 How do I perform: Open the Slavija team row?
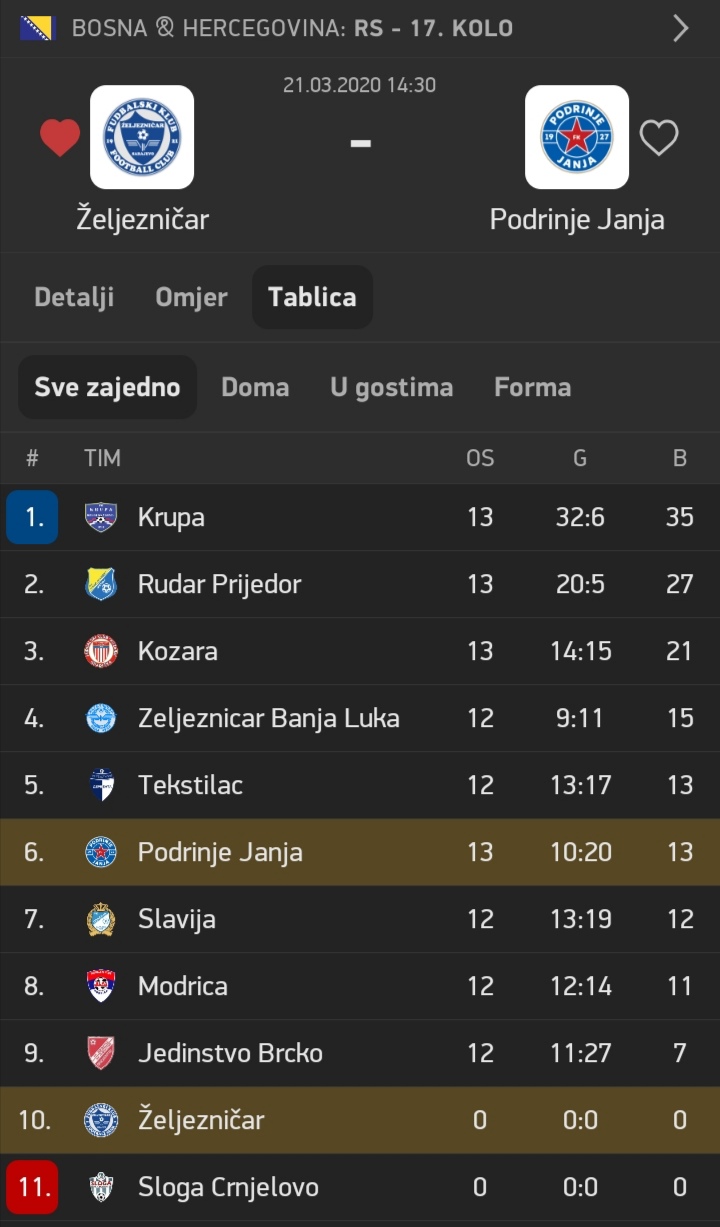360,919
